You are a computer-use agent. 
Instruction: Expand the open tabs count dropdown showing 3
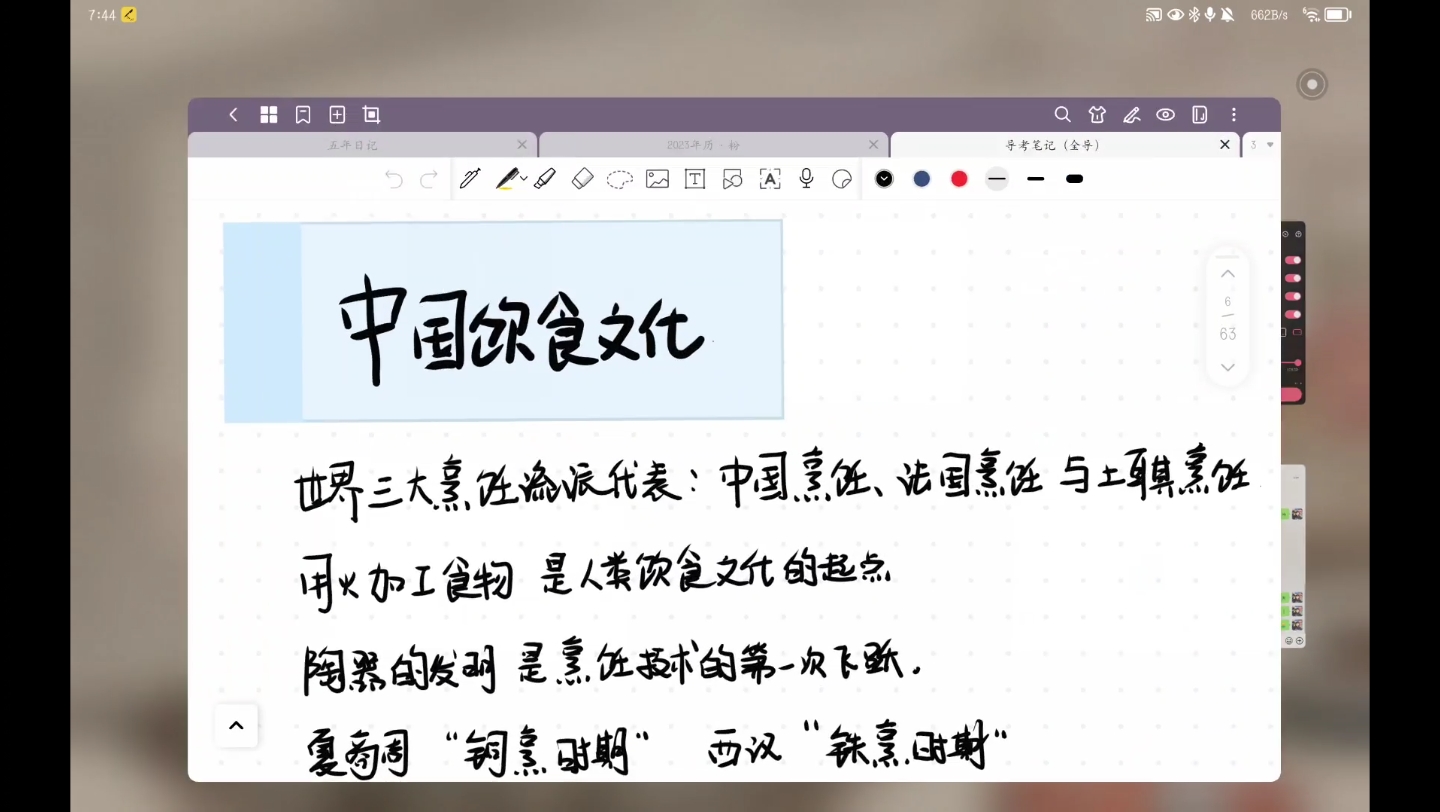pos(1262,145)
